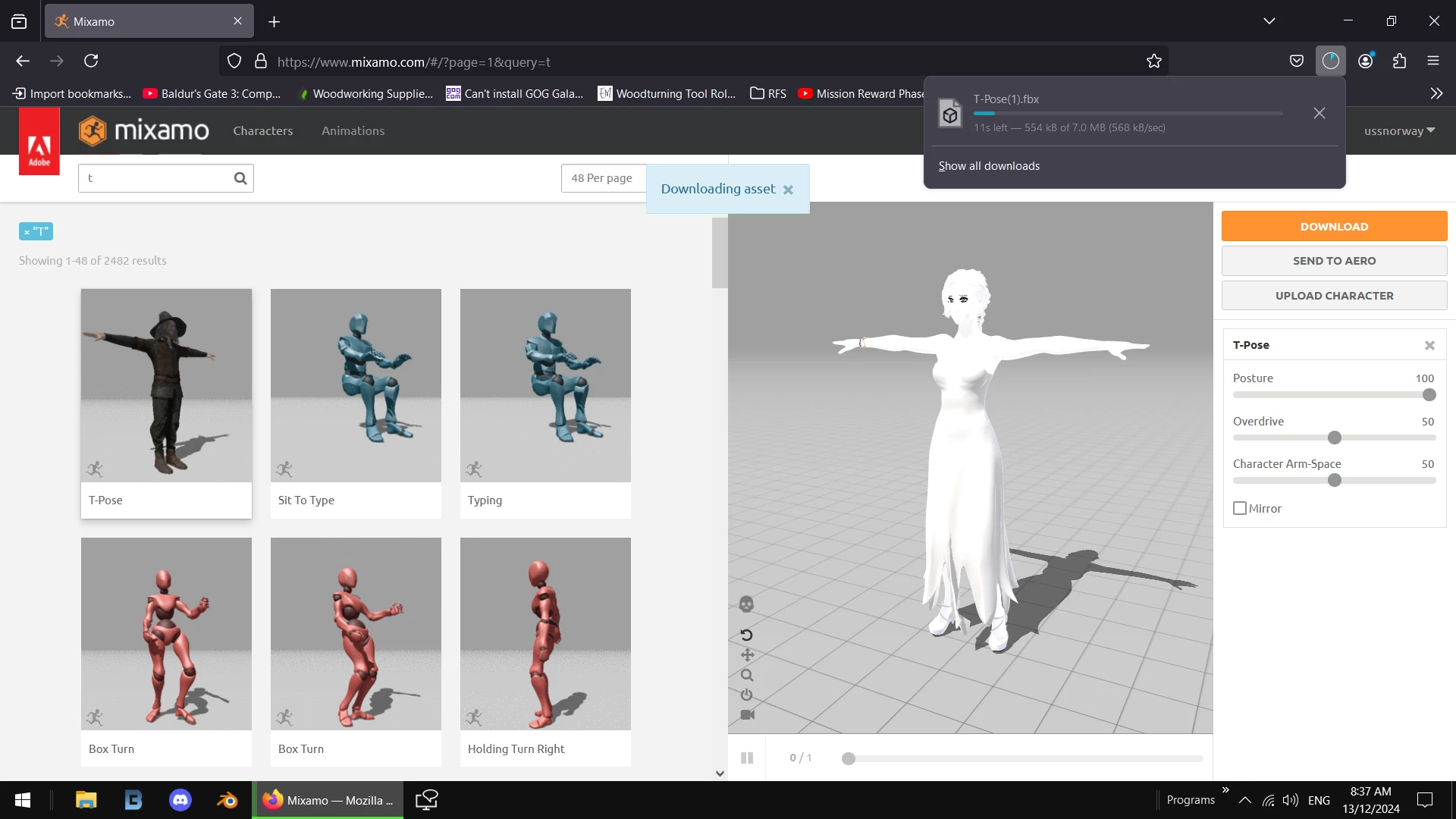This screenshot has width=1456, height=819.
Task: Click the search magnifier in search box
Action: tap(240, 178)
